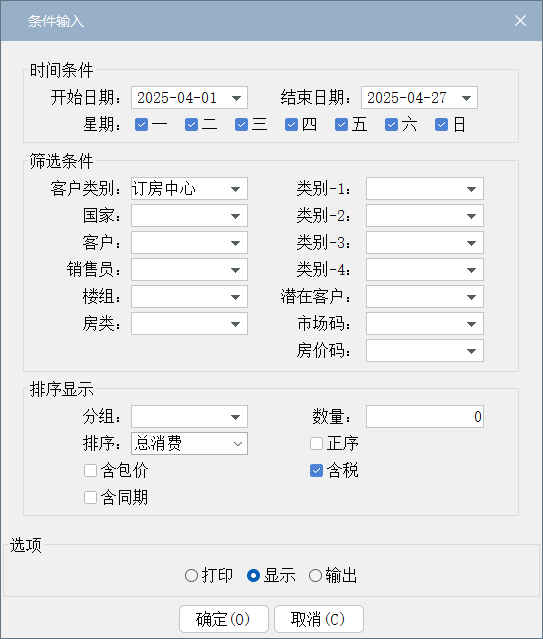Click the 确定(O) button
The width and height of the screenshot is (543, 639).
pos(223,619)
